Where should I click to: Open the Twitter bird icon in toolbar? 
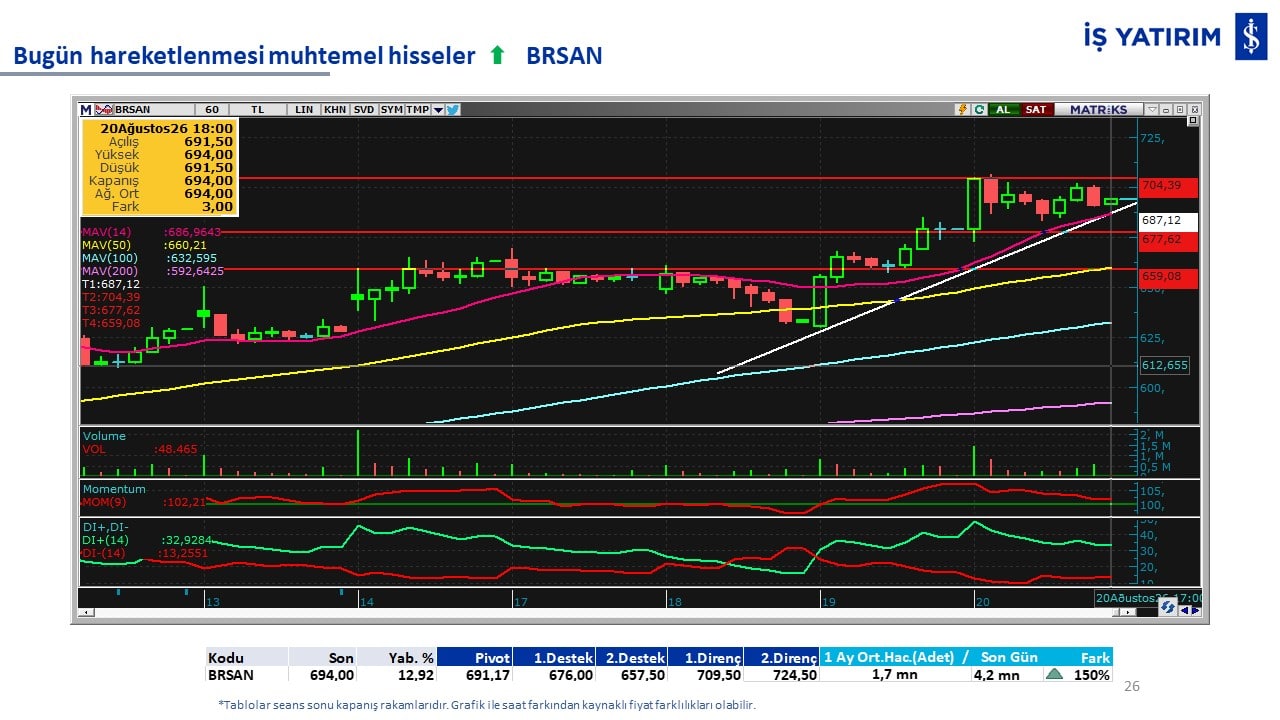click(452, 110)
